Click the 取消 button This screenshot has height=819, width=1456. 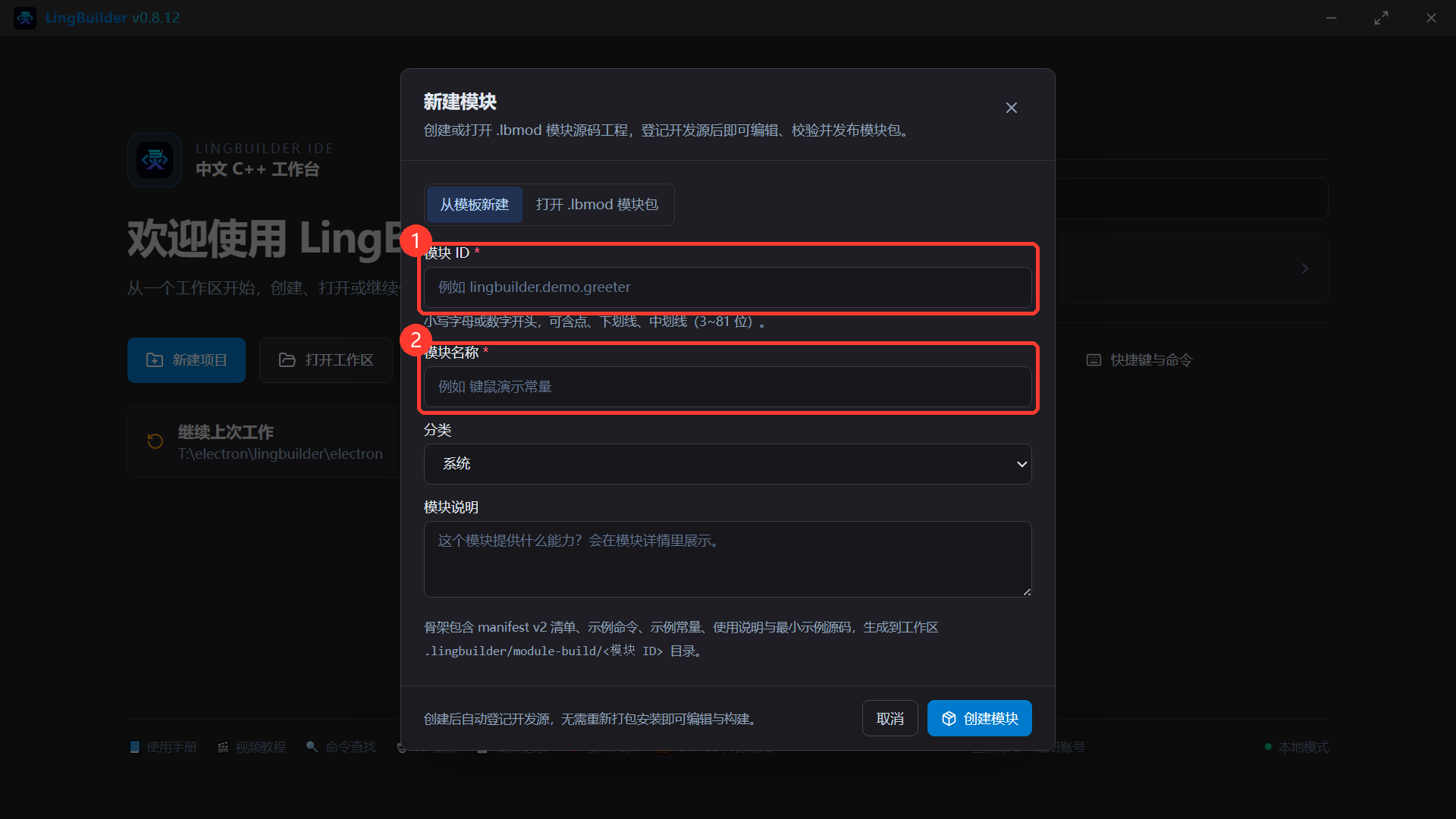[x=890, y=718]
